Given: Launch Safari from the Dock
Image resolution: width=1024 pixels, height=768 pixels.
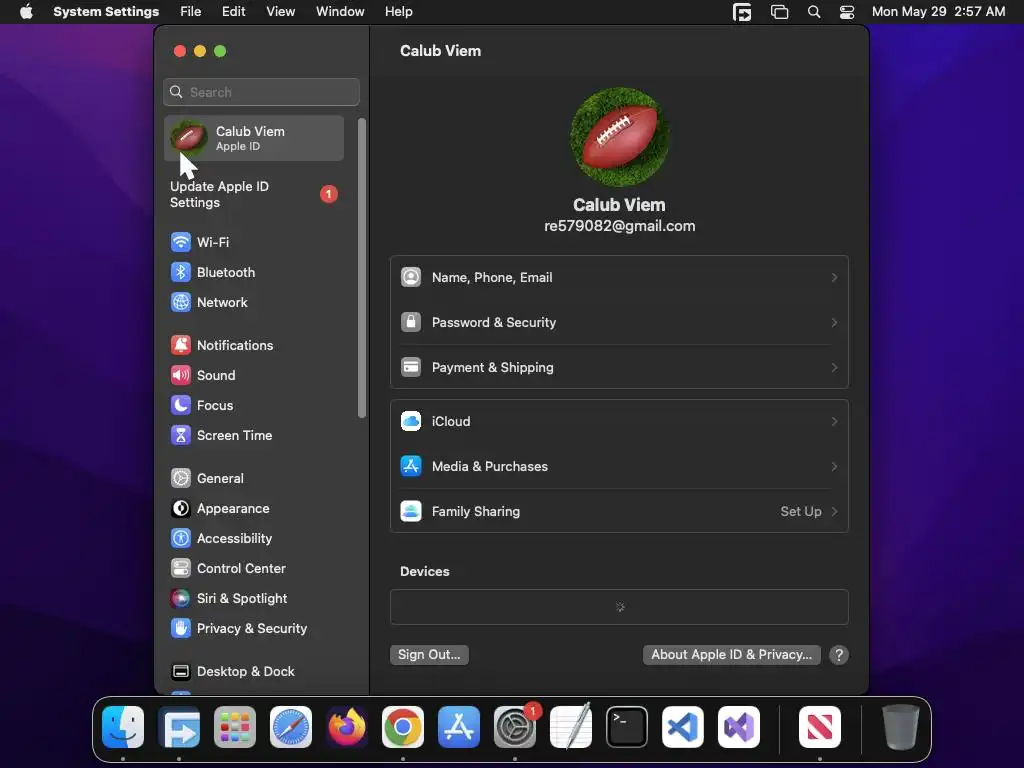Looking at the screenshot, I should pos(291,727).
